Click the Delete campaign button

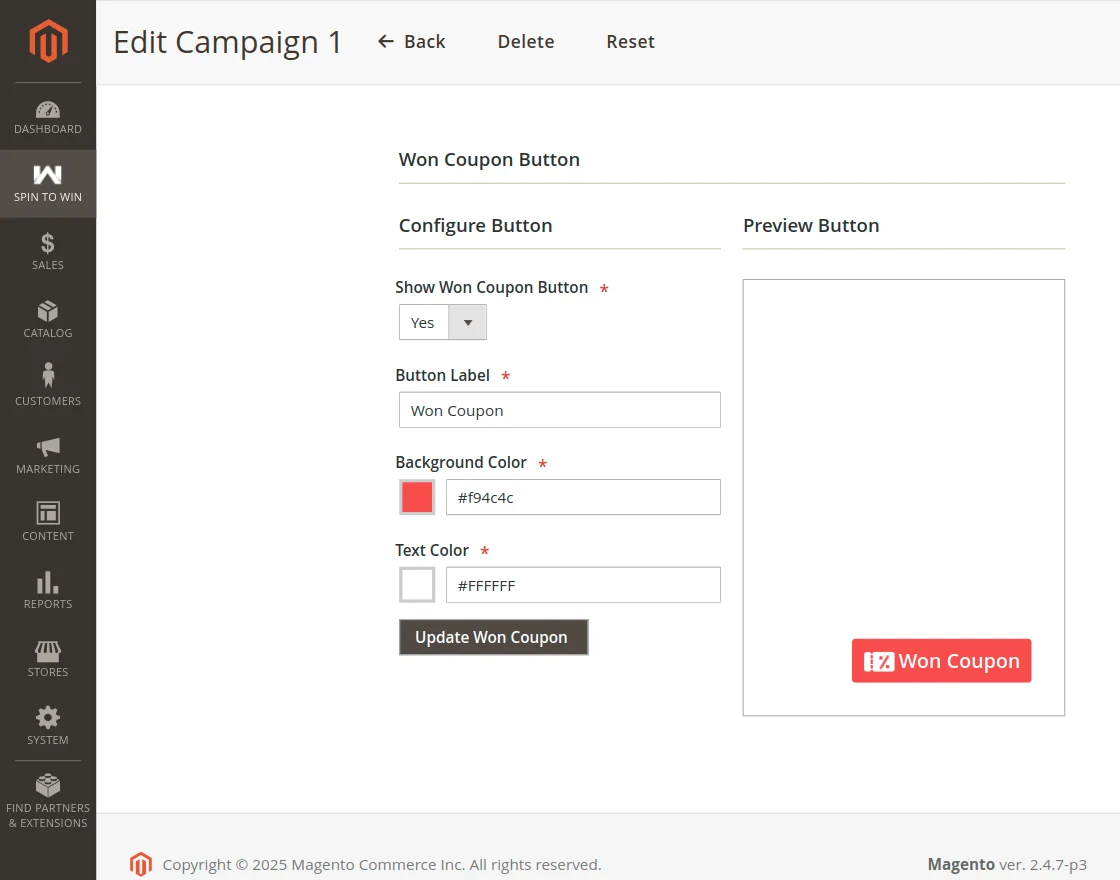point(526,42)
